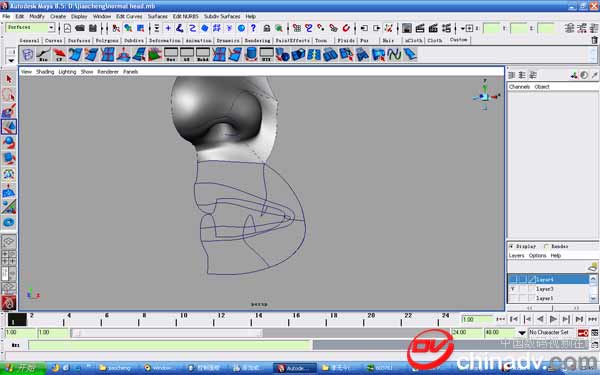Play the animation forwards
Viewport: 600px width, 375px height.
553,319
